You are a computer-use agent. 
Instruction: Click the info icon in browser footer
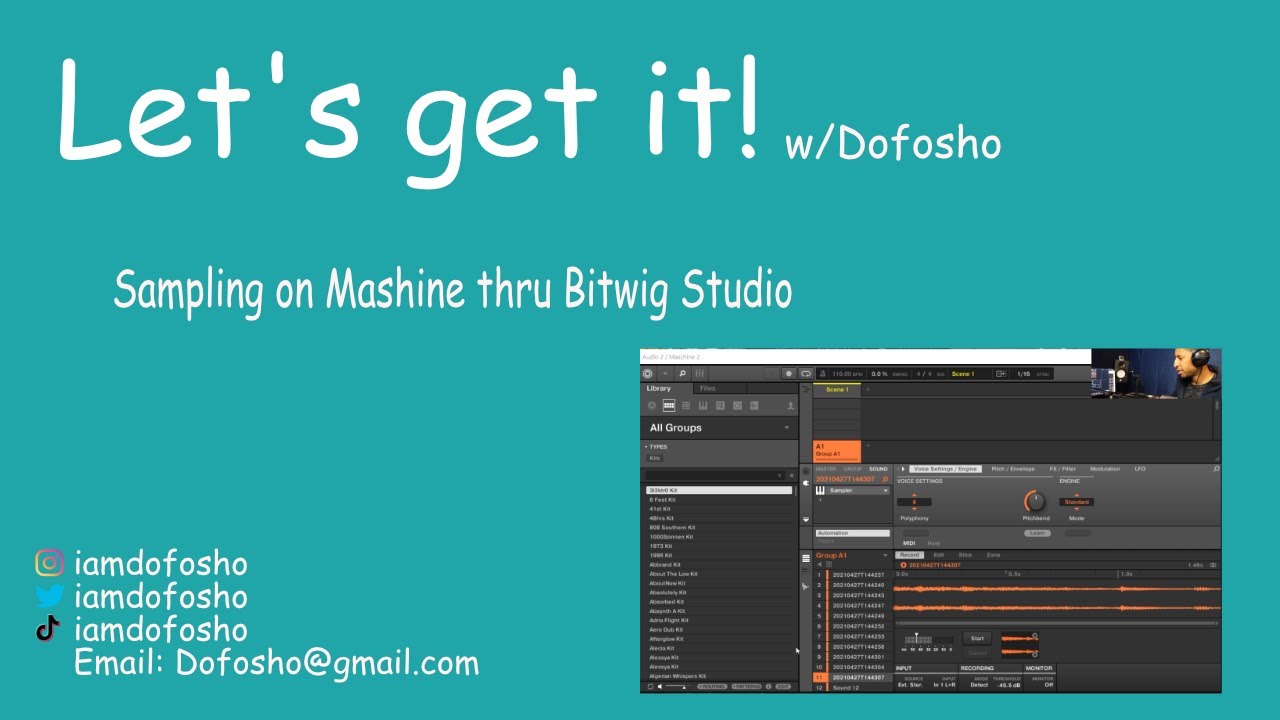(768, 687)
